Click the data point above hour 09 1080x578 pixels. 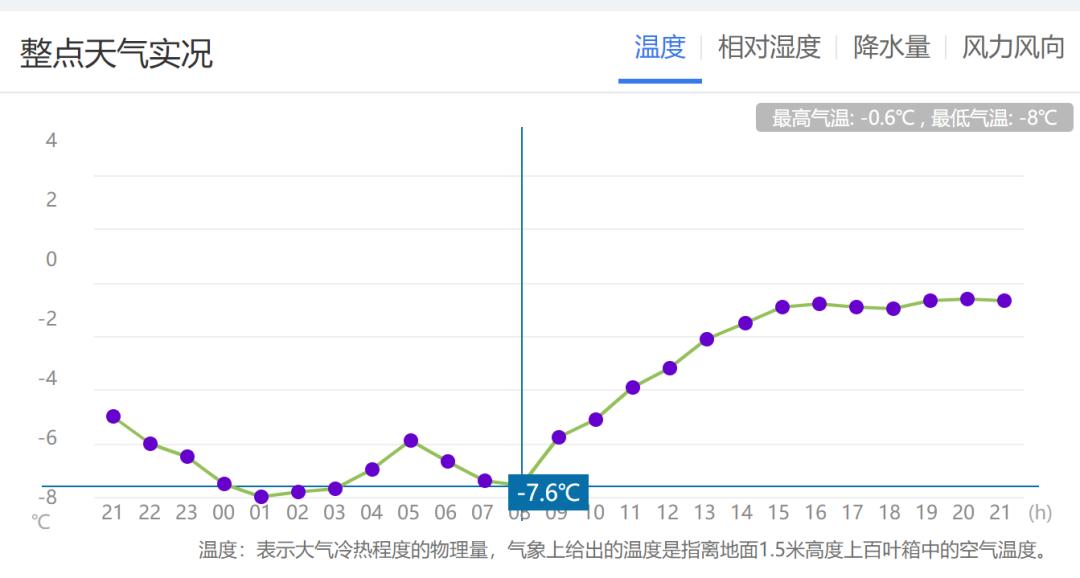pyautogui.click(x=559, y=437)
